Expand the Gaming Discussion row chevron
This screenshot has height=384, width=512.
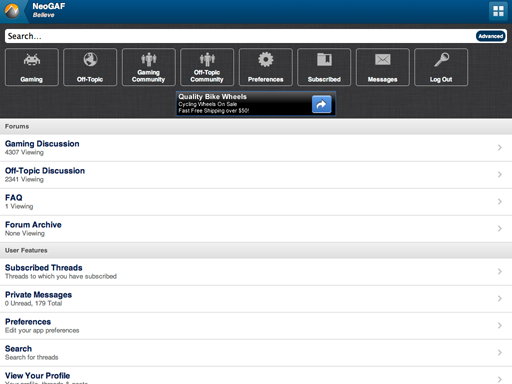pyautogui.click(x=499, y=148)
